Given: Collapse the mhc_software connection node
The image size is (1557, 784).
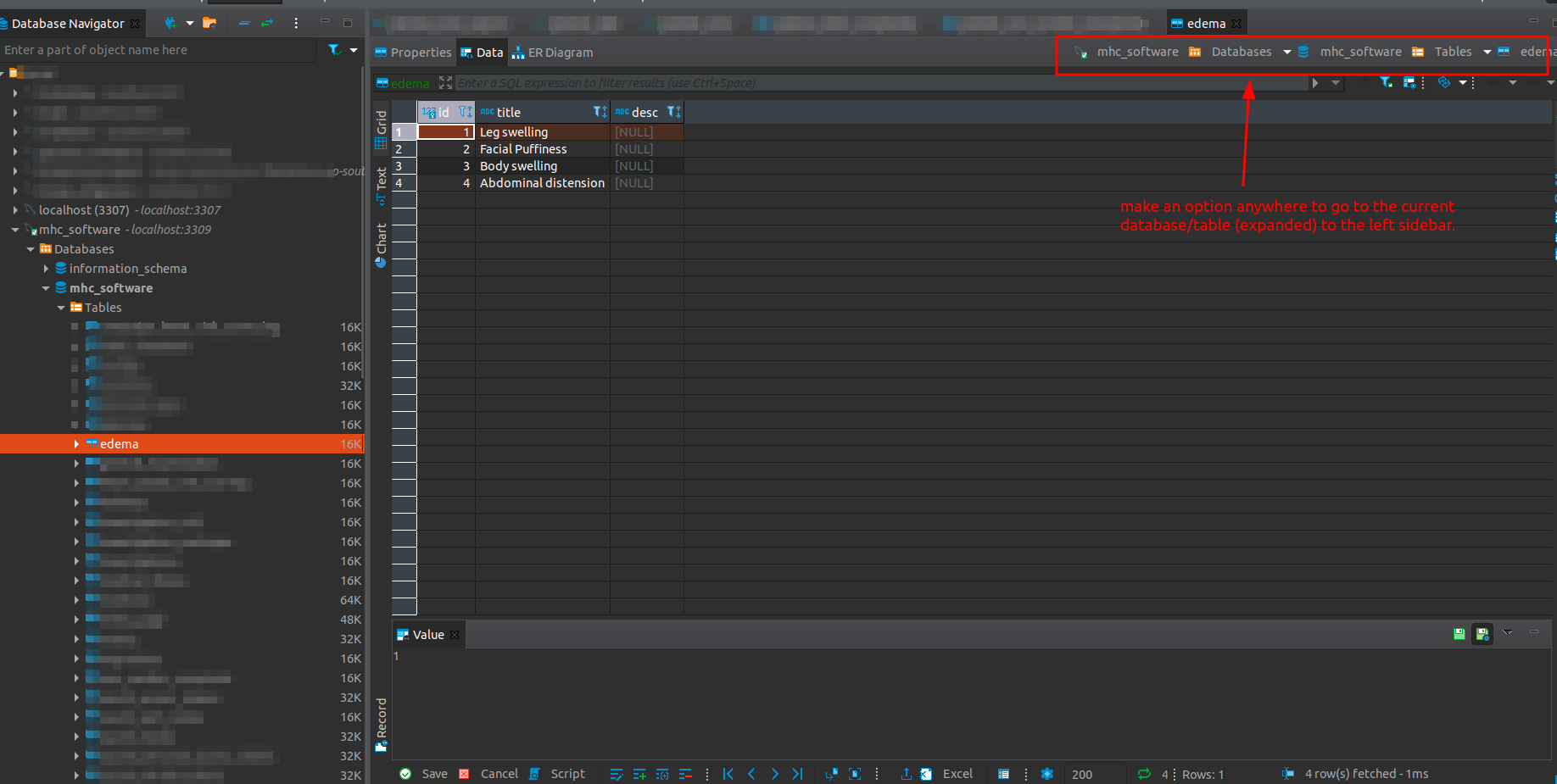Looking at the screenshot, I should pos(15,230).
